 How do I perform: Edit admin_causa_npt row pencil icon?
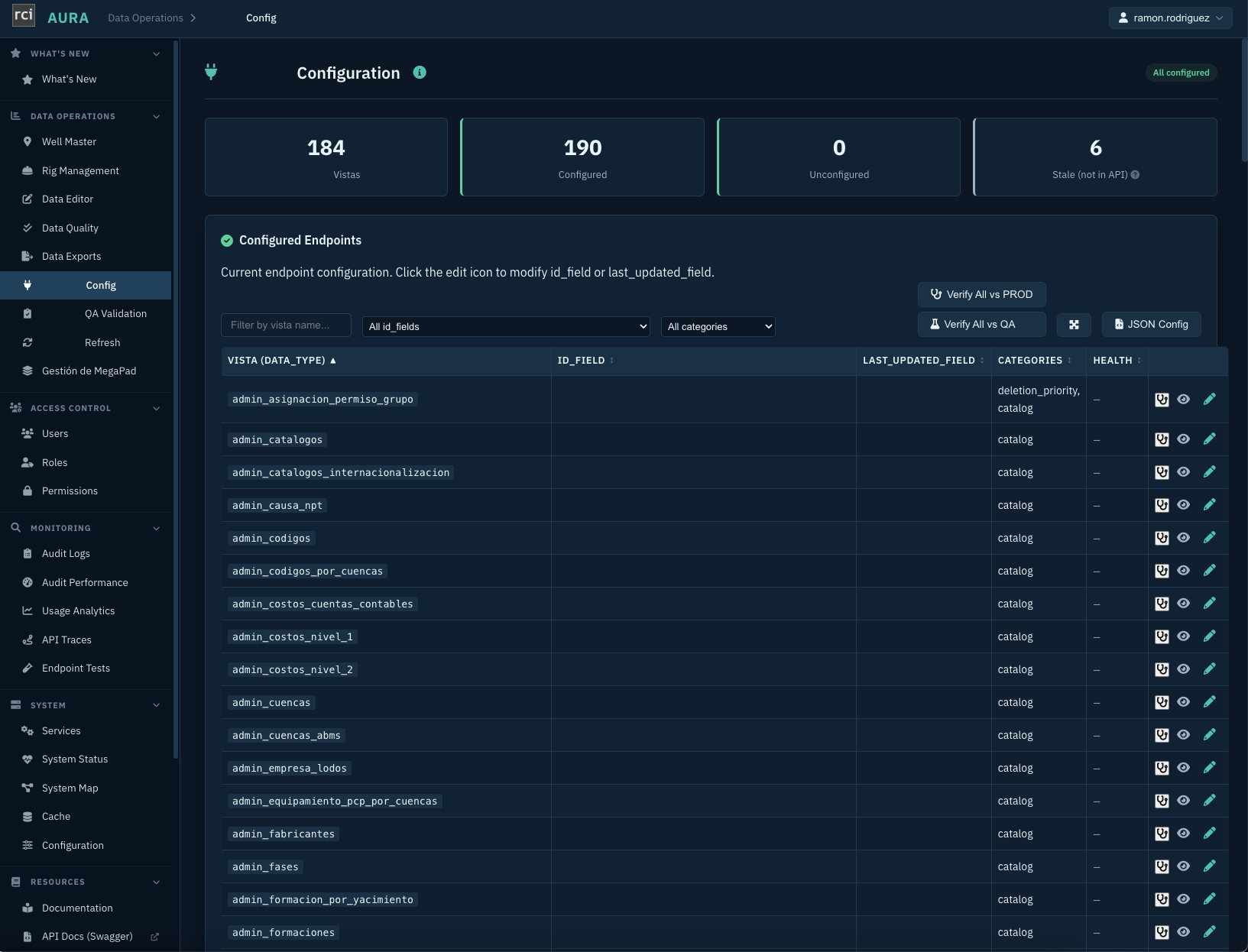pos(1209,504)
